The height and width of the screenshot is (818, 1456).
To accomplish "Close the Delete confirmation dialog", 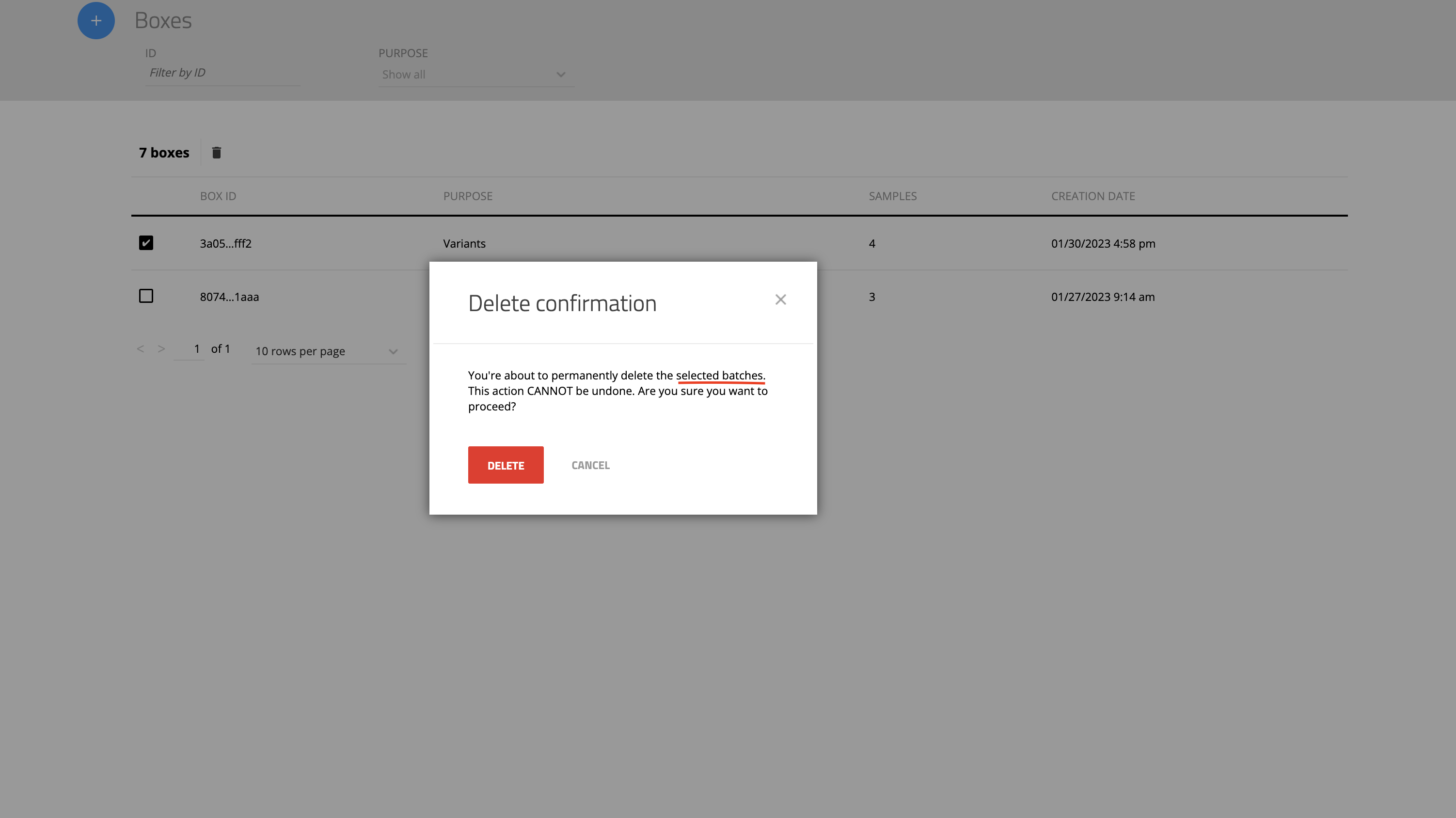I will point(780,299).
